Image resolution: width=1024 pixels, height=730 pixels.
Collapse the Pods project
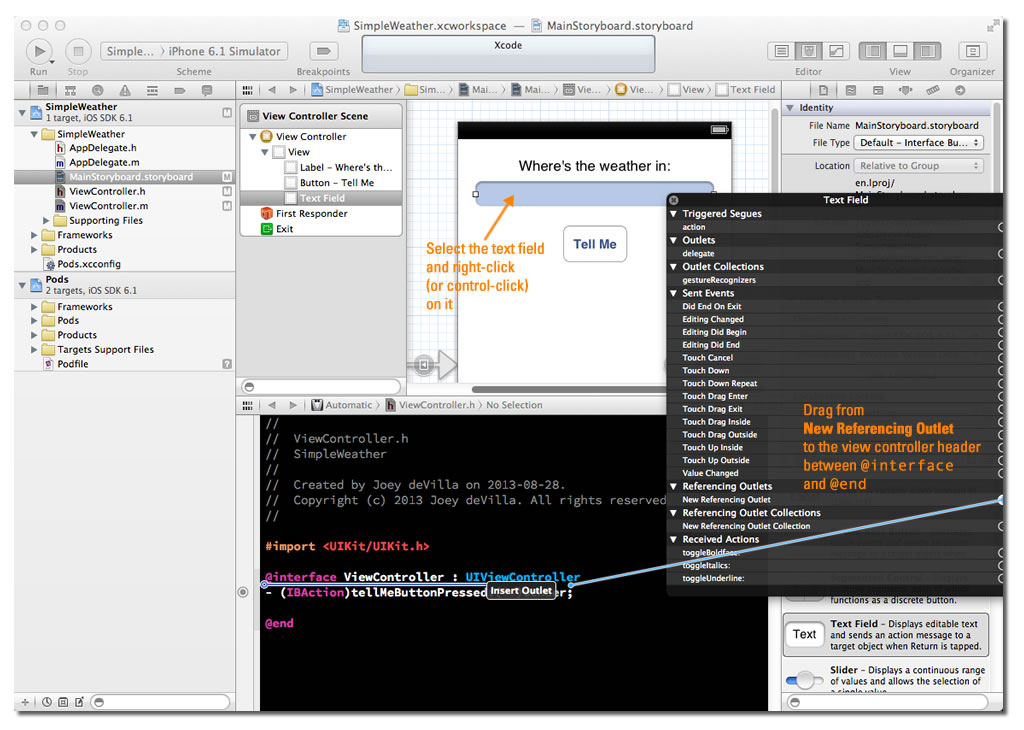[22, 285]
